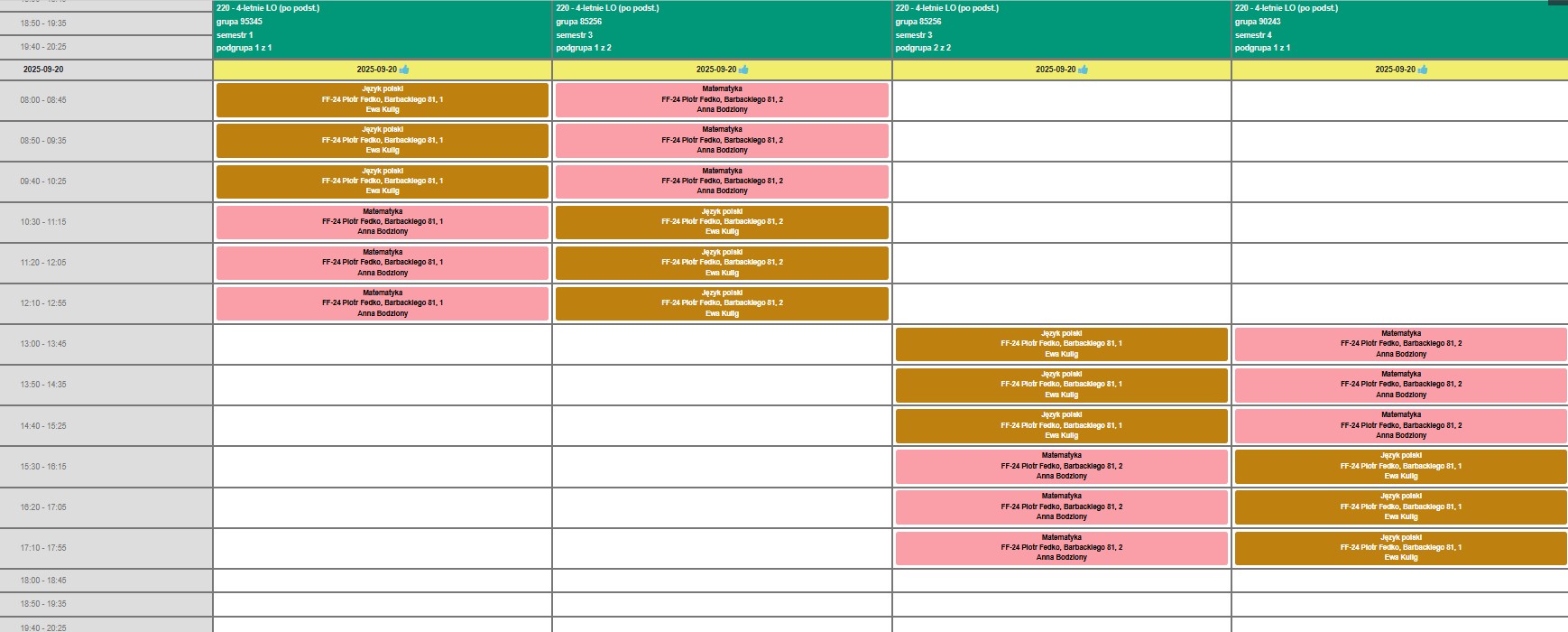Click the 13:50 - 14:35 time row label
The height and width of the screenshot is (632, 1568).
click(x=43, y=385)
